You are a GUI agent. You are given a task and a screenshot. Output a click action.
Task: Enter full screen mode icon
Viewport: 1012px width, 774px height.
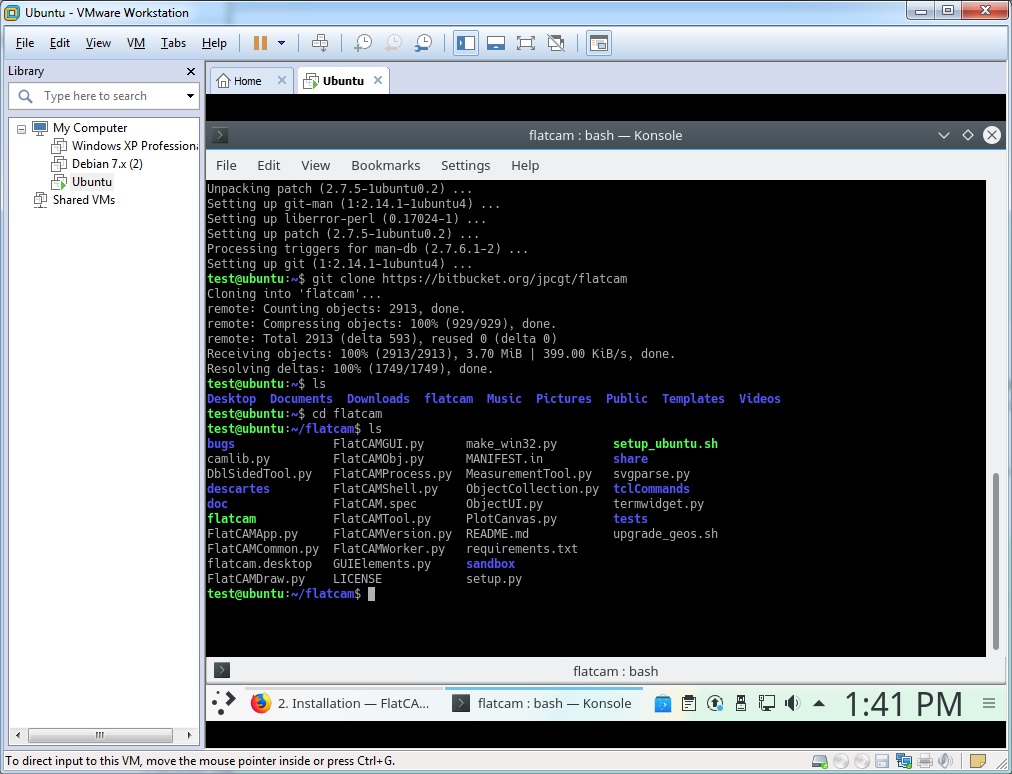[x=526, y=43]
